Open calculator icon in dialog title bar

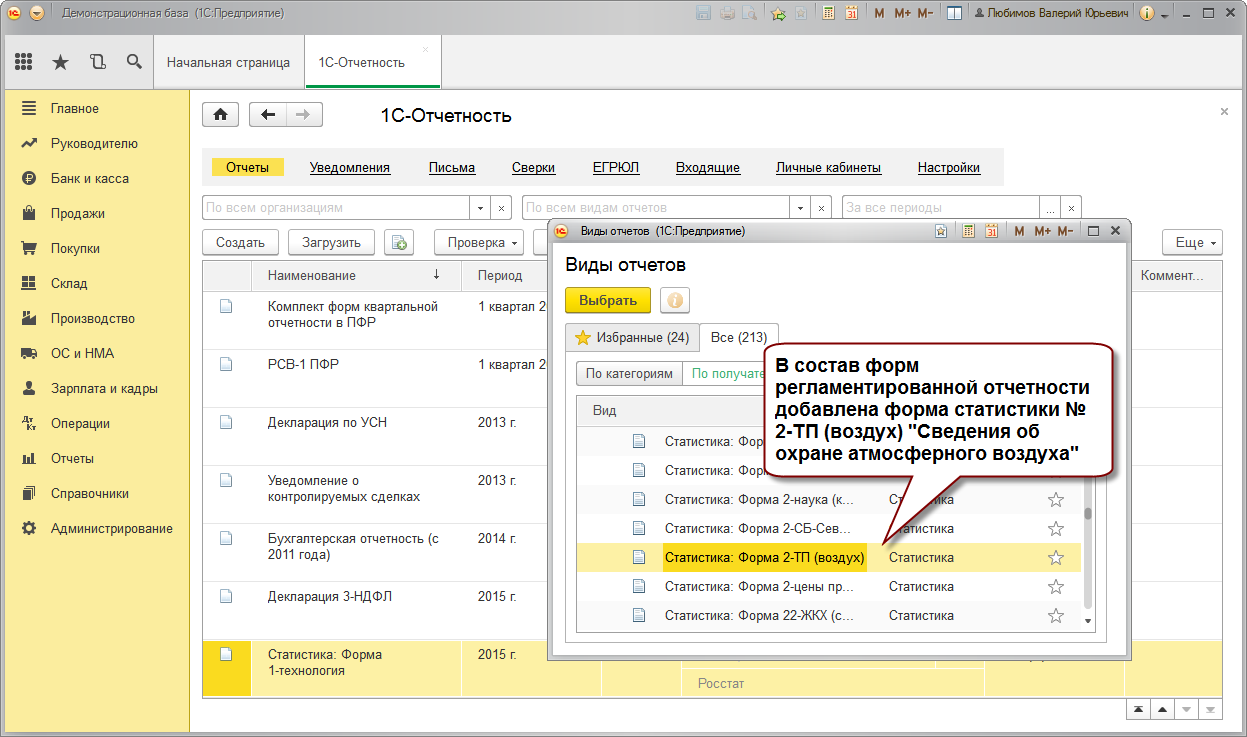968,231
